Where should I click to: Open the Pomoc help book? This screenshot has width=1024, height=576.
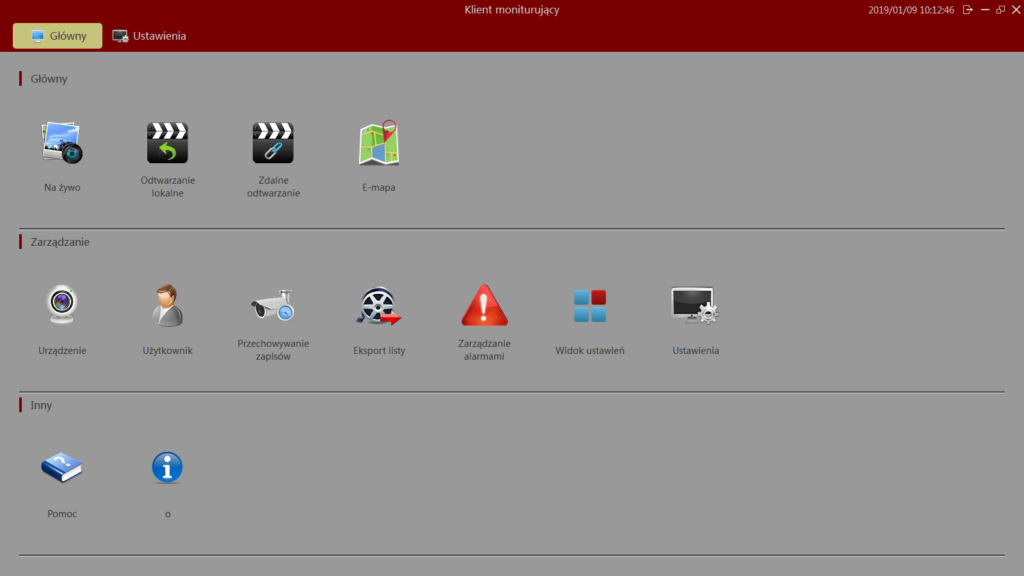[62, 467]
